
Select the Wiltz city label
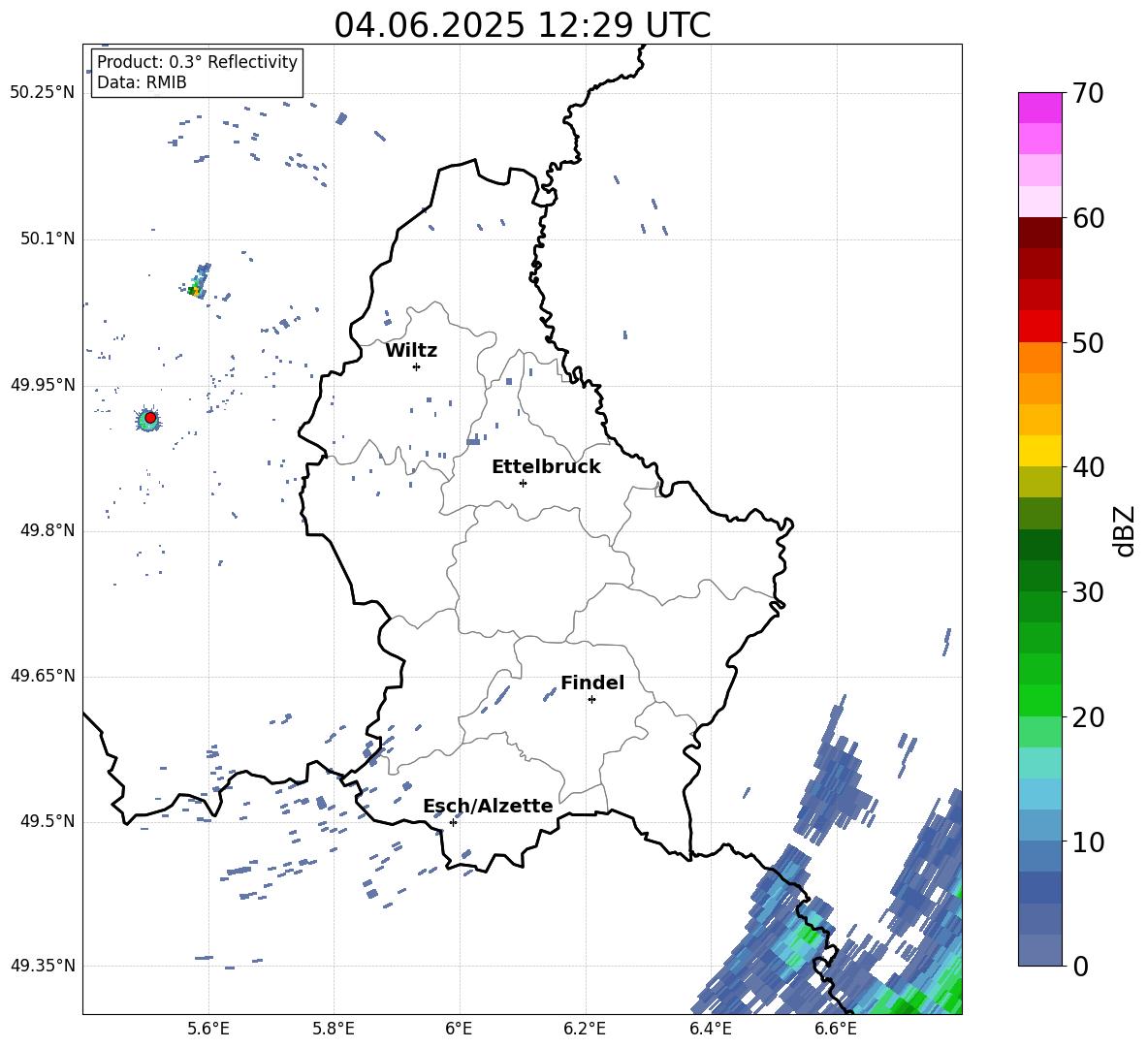click(411, 351)
